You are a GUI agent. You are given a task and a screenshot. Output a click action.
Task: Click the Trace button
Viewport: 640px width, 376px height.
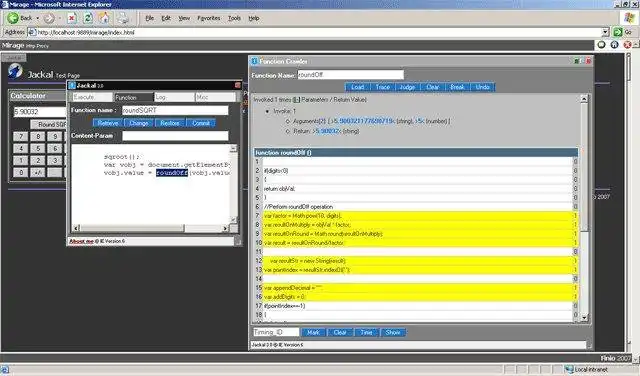382,87
